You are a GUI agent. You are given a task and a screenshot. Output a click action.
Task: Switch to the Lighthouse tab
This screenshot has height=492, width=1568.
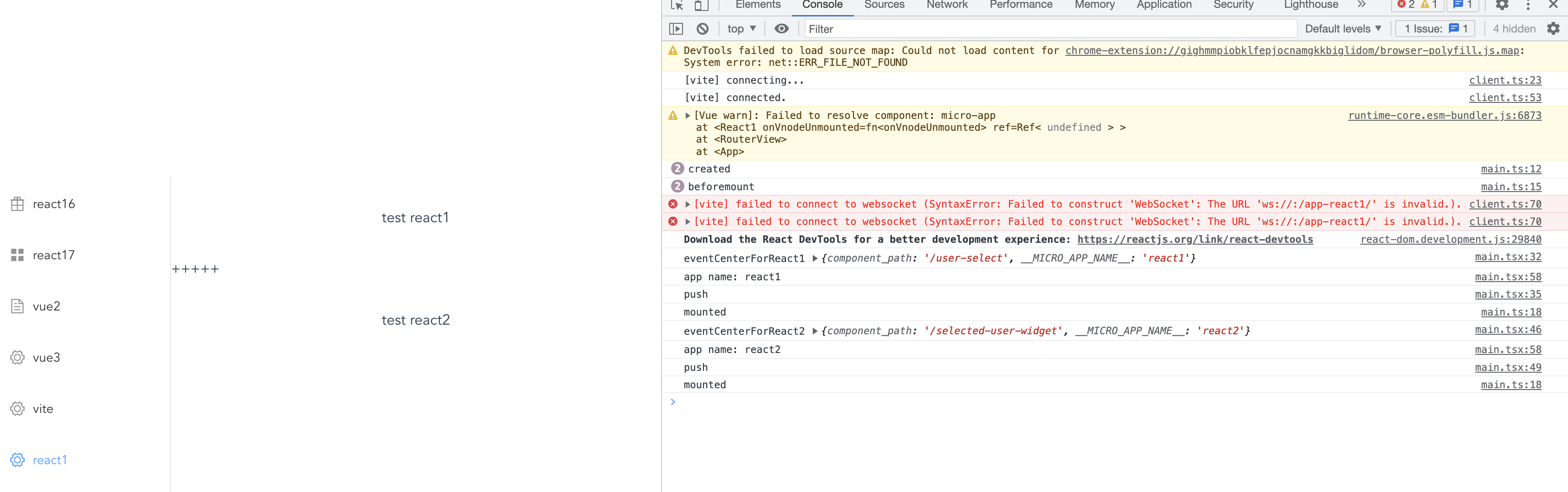point(1311,5)
